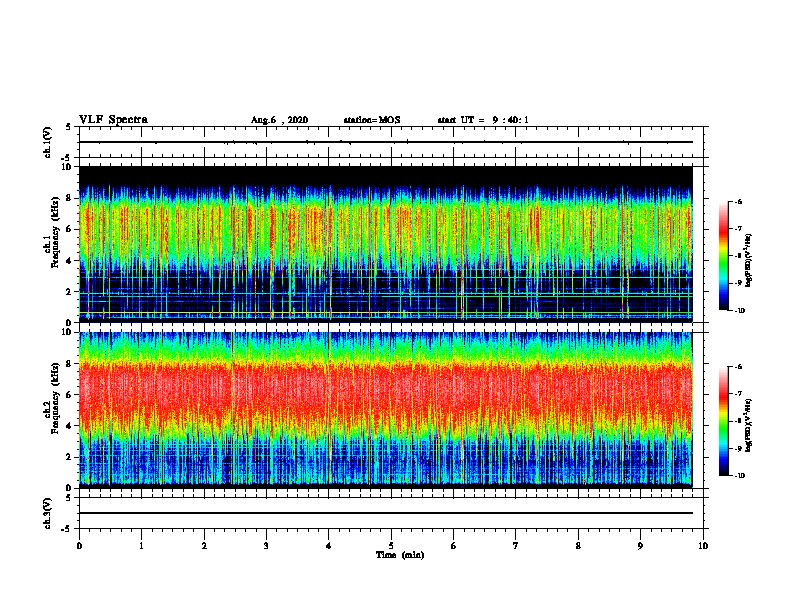This screenshot has height=612, width=792.
Task: Click the "3" tick on the time axis
Action: pyautogui.click(x=266, y=546)
